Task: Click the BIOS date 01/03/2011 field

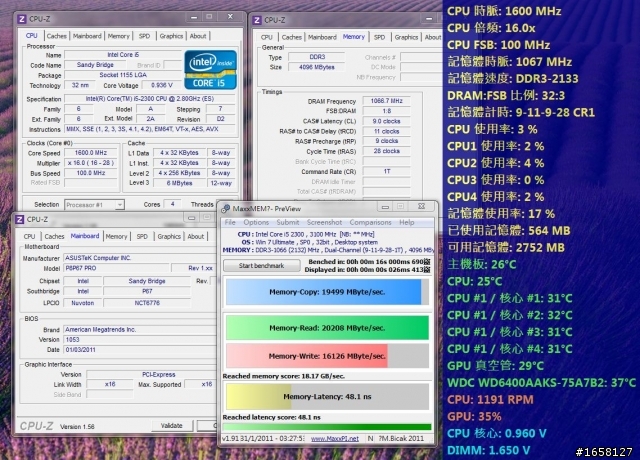Action: pos(140,350)
